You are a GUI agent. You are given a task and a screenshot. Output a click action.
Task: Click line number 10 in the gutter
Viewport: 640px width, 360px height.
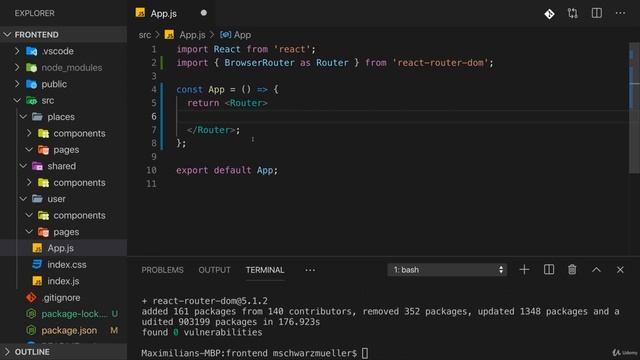[x=151, y=170]
